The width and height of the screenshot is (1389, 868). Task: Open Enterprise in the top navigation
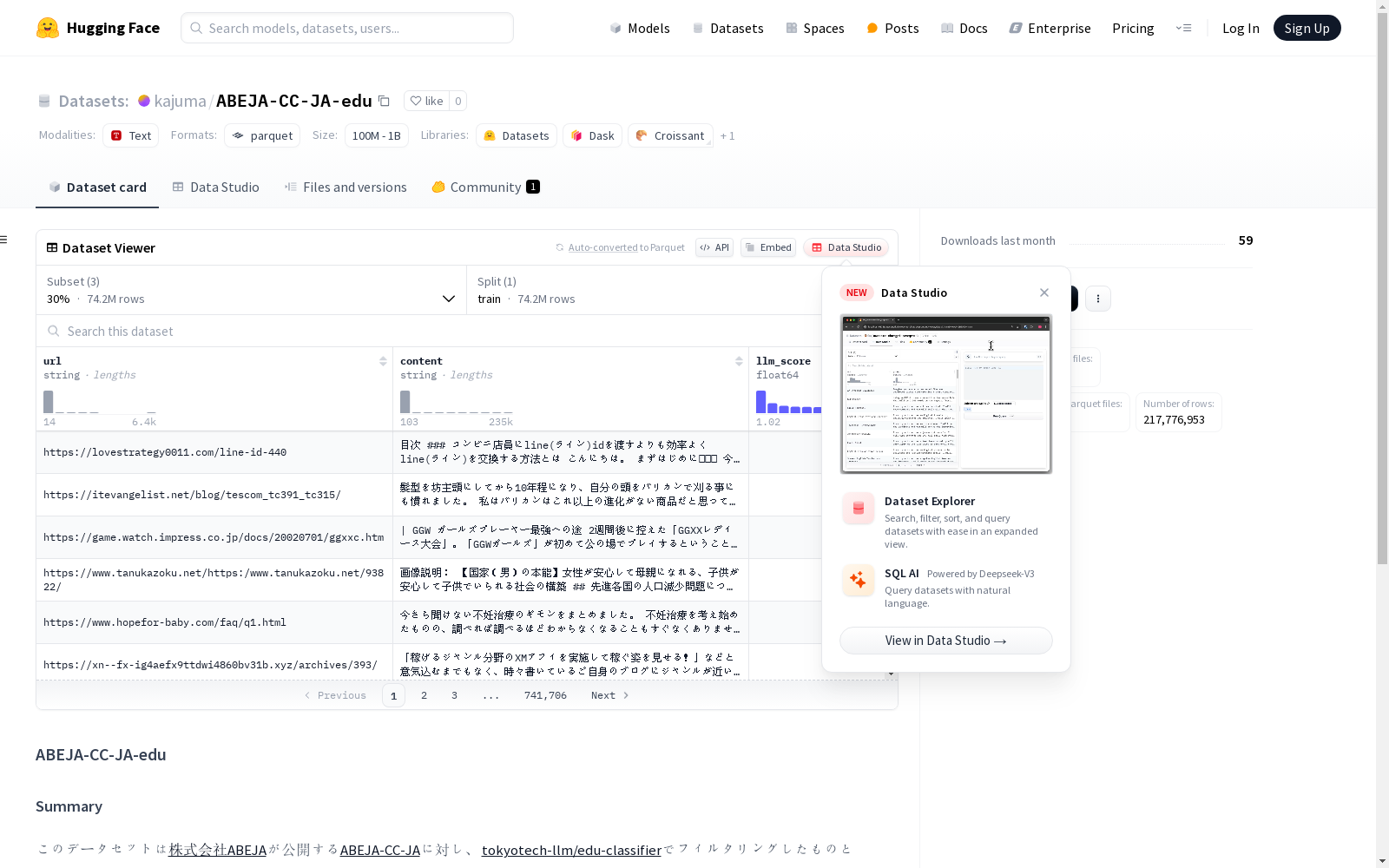tap(1050, 28)
